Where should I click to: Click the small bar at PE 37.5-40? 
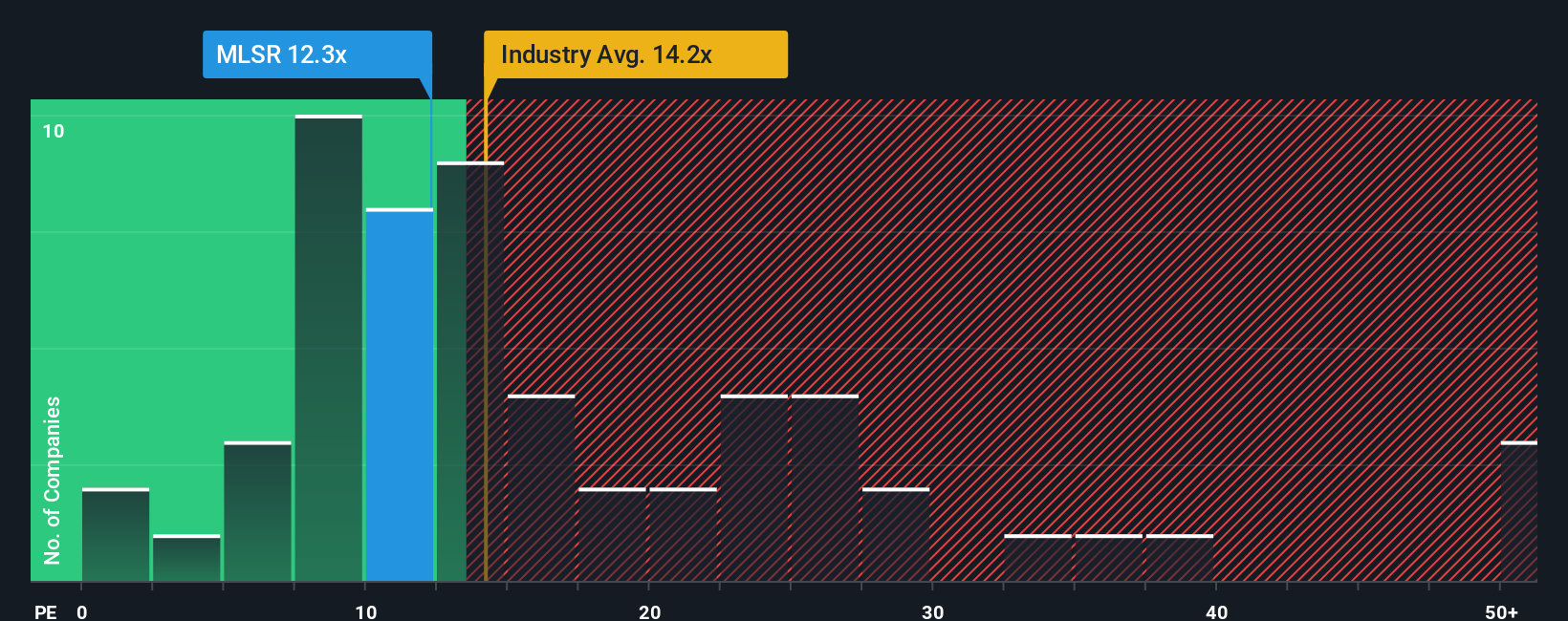coord(1180,558)
